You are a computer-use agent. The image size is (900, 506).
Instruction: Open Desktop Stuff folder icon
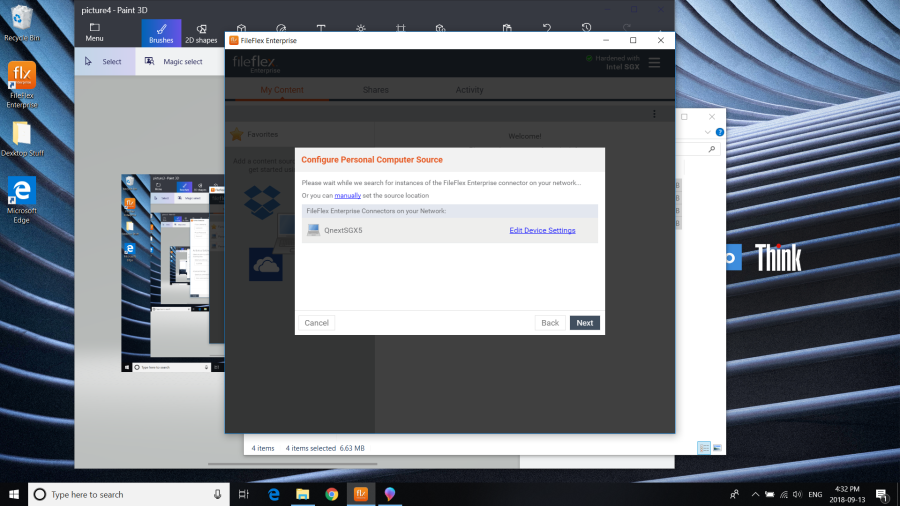coord(22,139)
